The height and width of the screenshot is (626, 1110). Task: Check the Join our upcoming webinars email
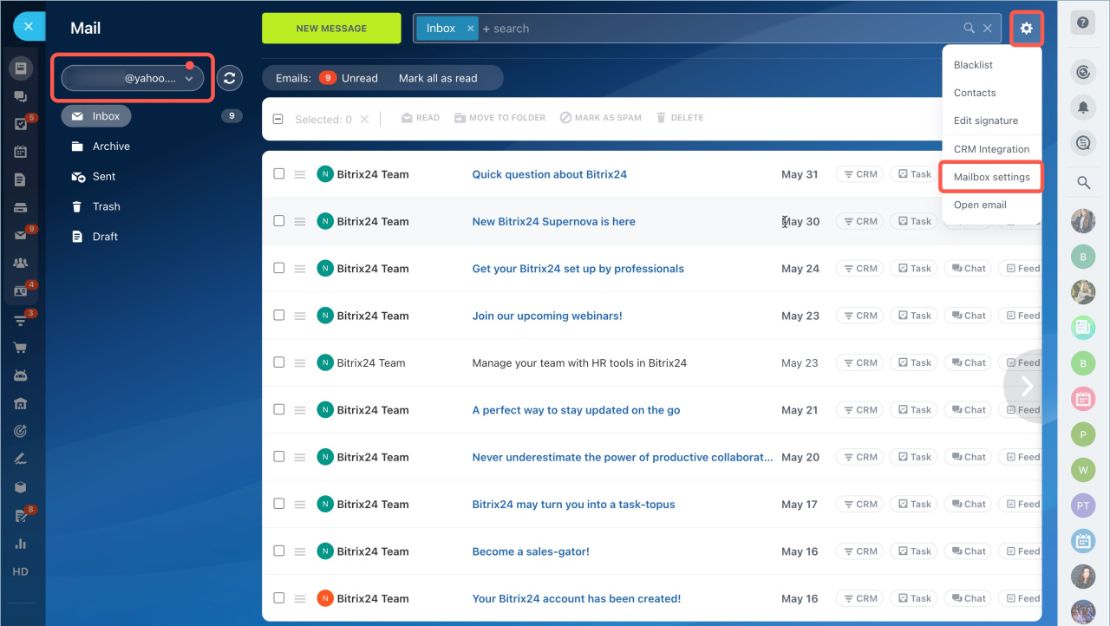279,315
